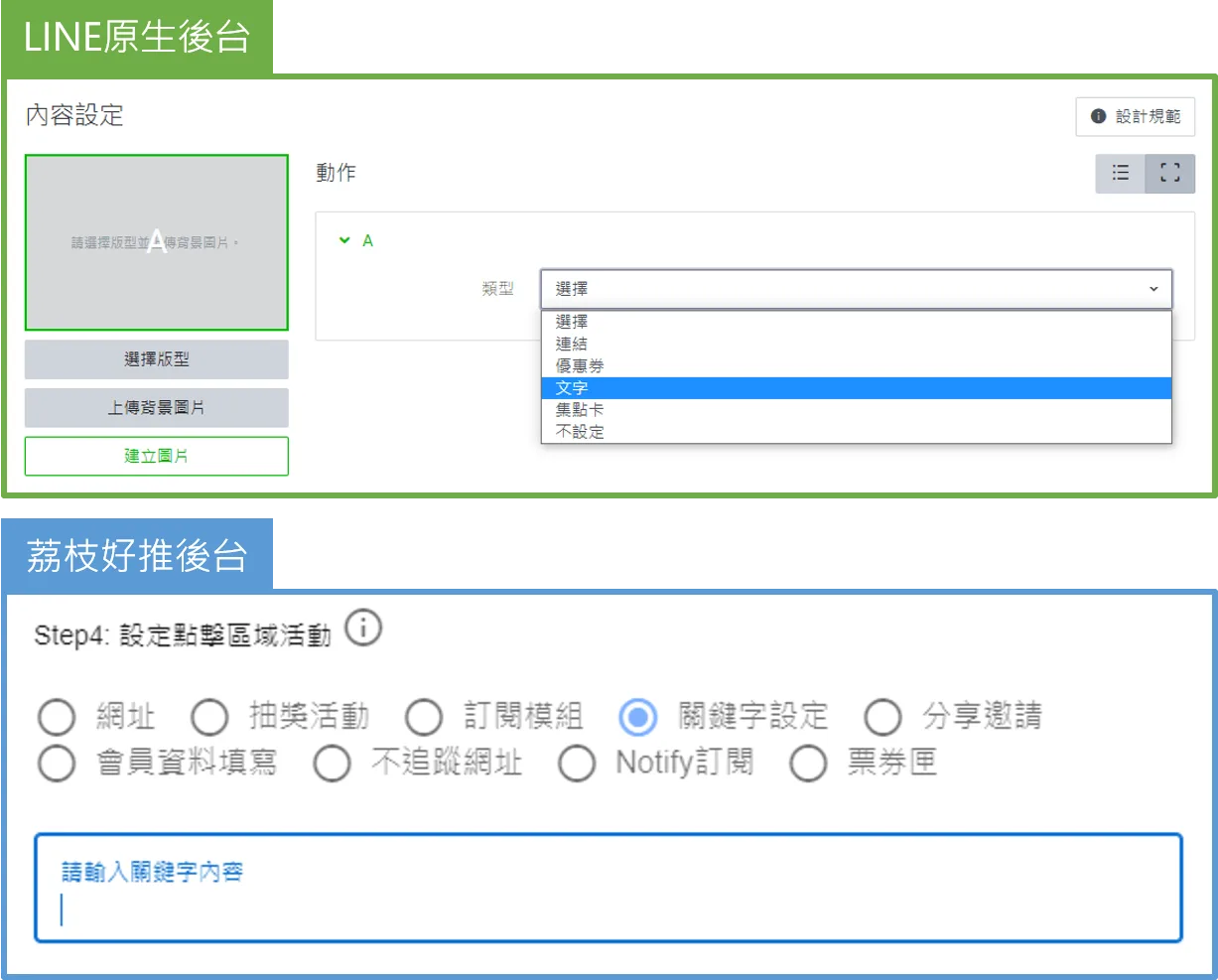Collapse section A chevron
Viewport: 1218px width, 980px height.
point(344,240)
